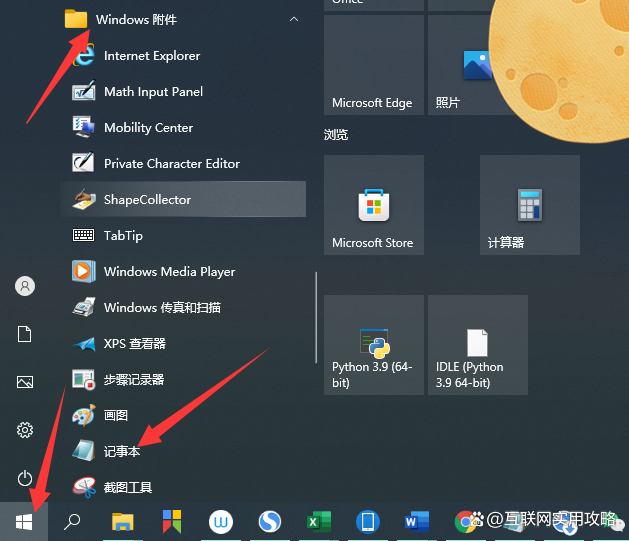
Task: Launch Python 3.9 (64-bit) tile
Action: (x=373, y=345)
